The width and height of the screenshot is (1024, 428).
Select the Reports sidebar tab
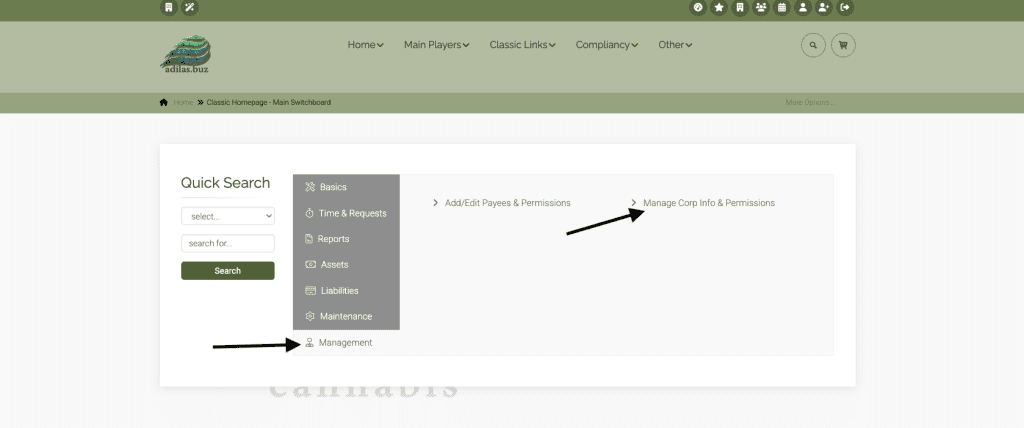pos(334,239)
